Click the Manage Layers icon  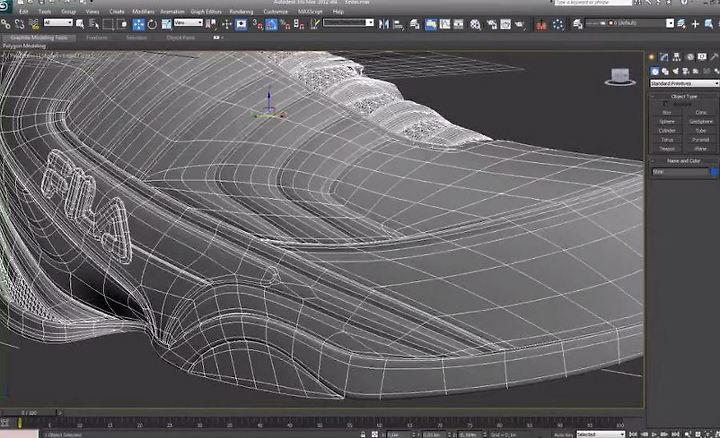click(578, 24)
